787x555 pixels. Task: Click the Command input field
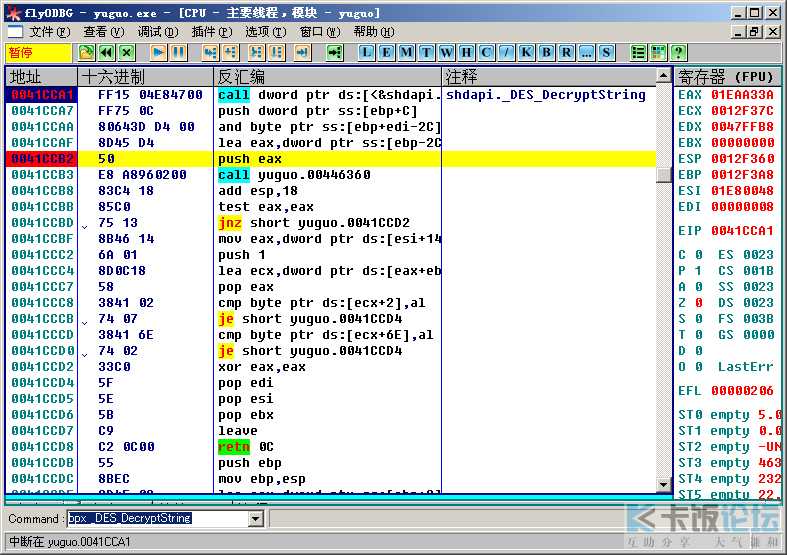158,518
